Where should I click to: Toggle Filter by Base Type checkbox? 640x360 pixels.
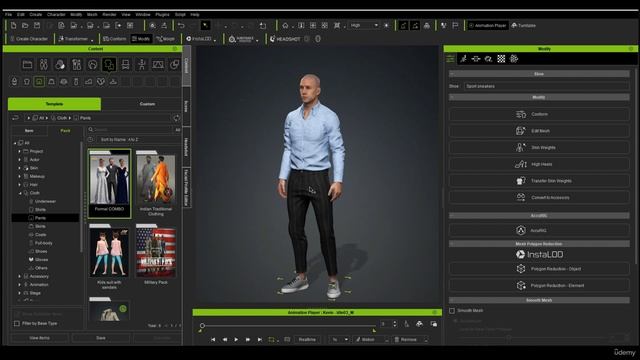tap(17, 323)
